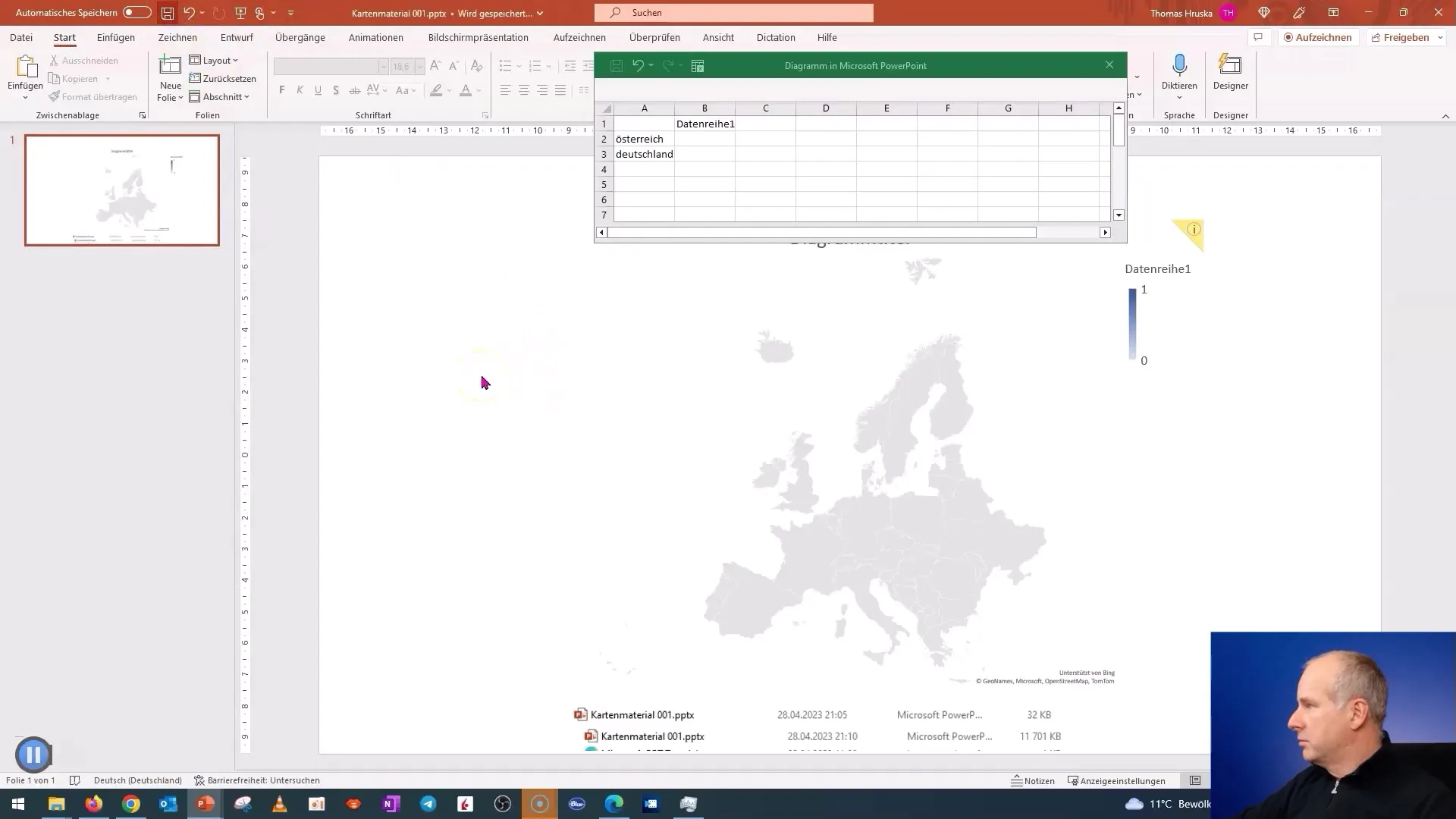Open the Abschnitt dropdown
The image size is (1456, 819).
tap(219, 96)
